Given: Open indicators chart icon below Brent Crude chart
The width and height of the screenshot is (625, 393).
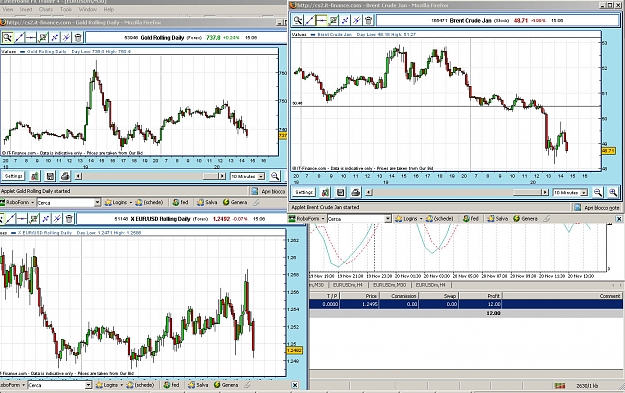Looking at the screenshot, I should click(325, 193).
